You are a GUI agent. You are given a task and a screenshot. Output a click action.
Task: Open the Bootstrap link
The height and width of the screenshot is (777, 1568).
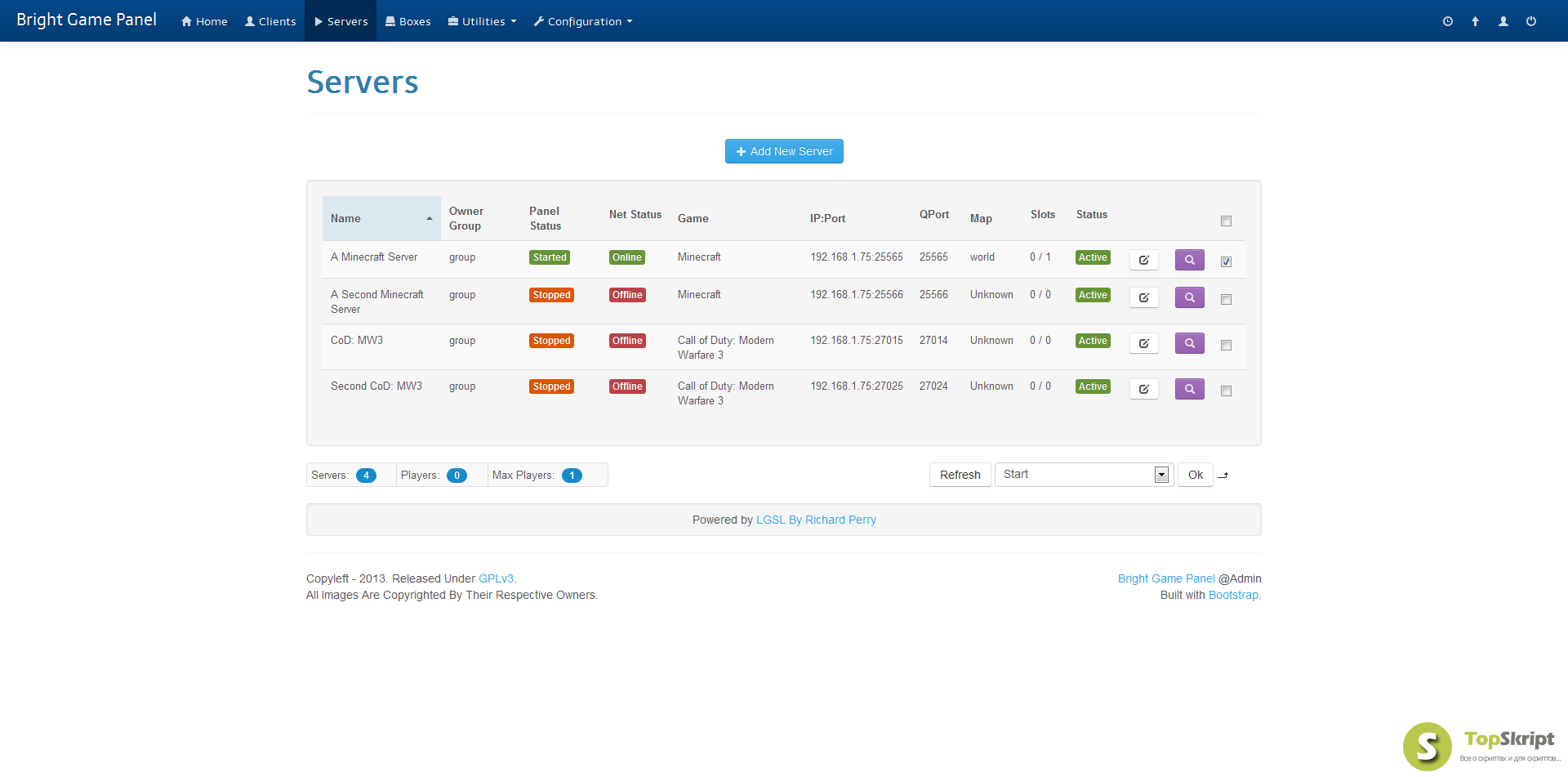1233,595
